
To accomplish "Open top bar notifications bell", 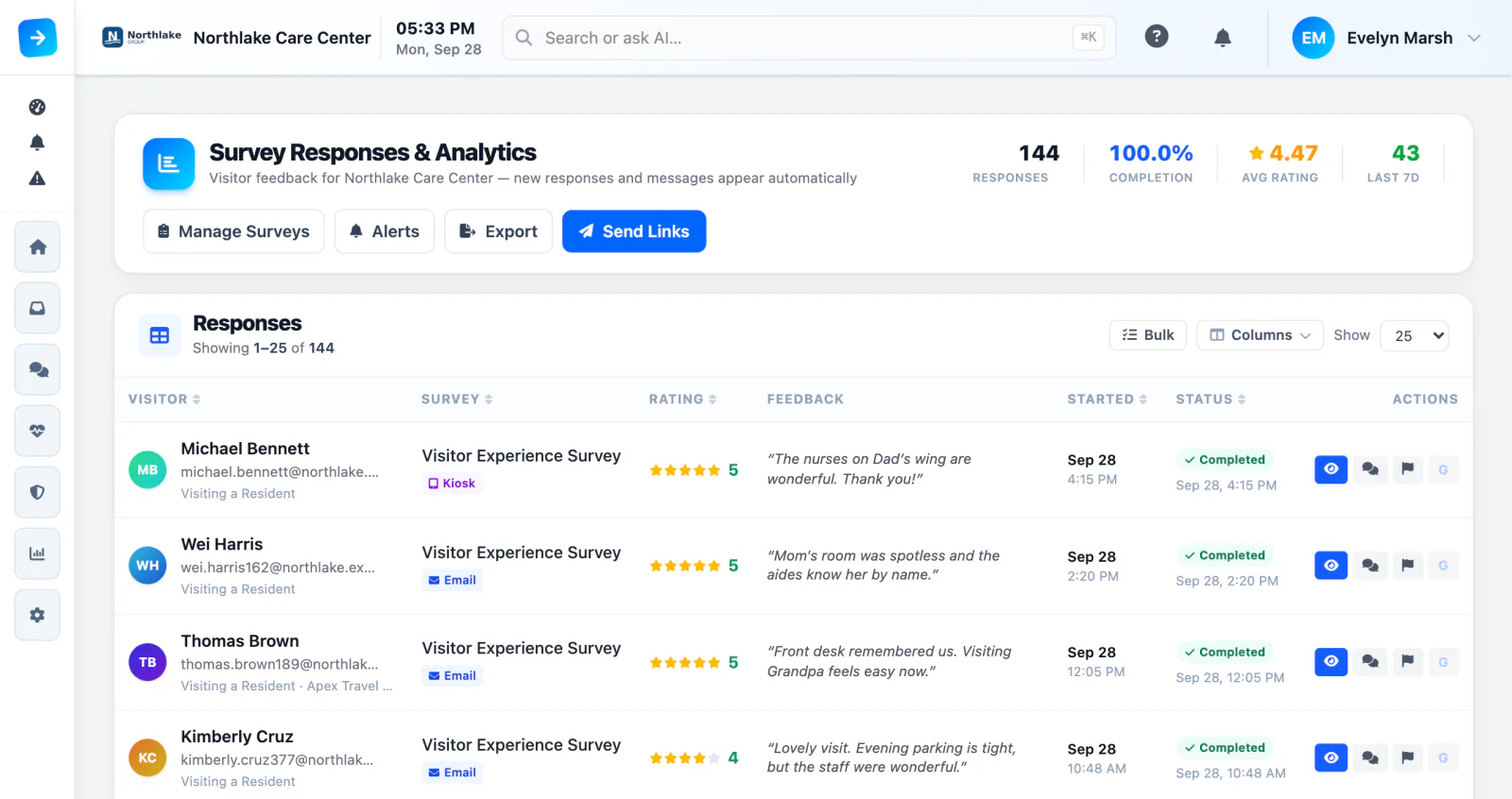I will [x=1223, y=38].
